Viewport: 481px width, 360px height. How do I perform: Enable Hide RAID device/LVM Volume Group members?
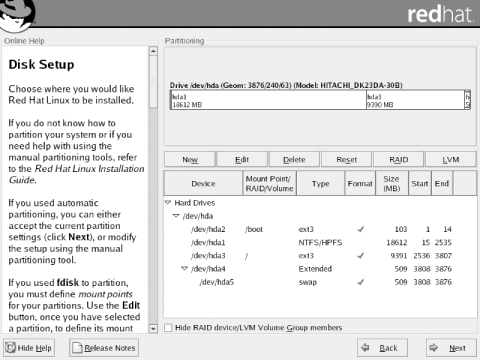click(168, 328)
